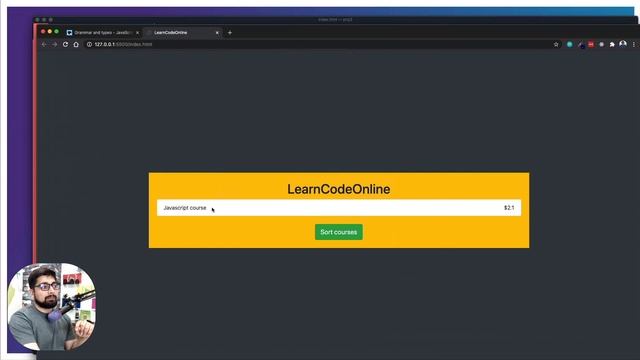640x360 pixels.
Task: Go forward in browser history
Action: pos(55,44)
